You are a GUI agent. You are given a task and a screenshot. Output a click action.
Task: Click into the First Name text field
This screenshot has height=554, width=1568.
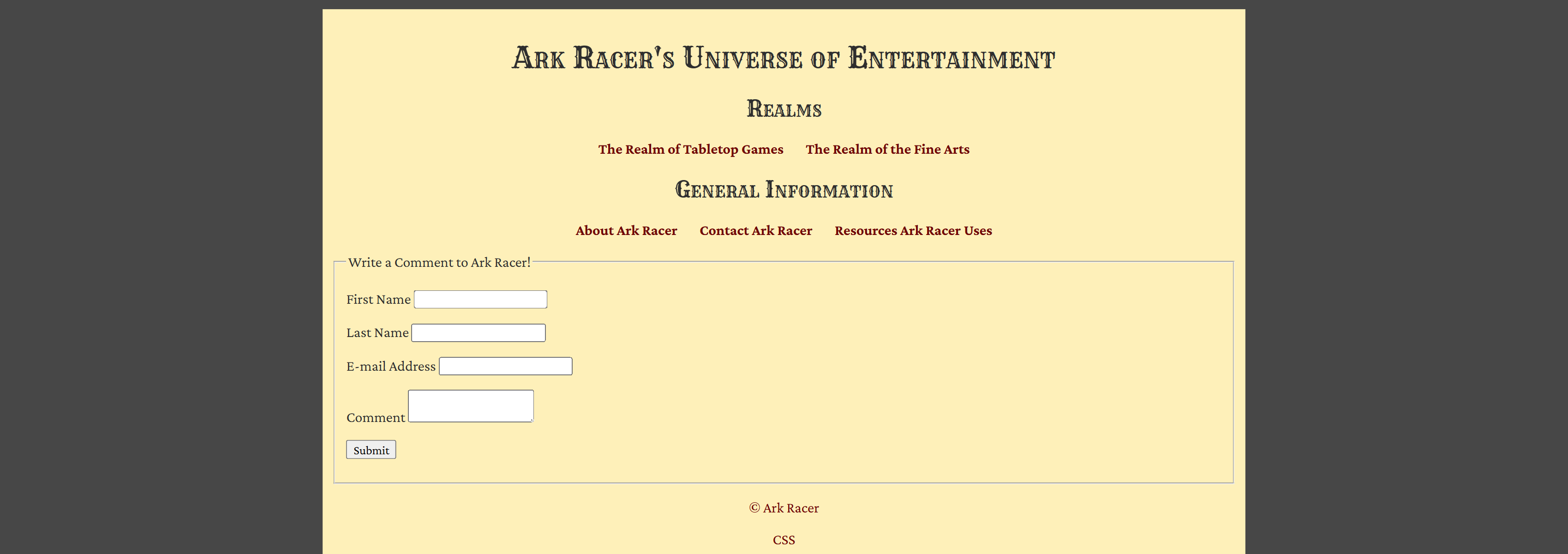point(479,299)
